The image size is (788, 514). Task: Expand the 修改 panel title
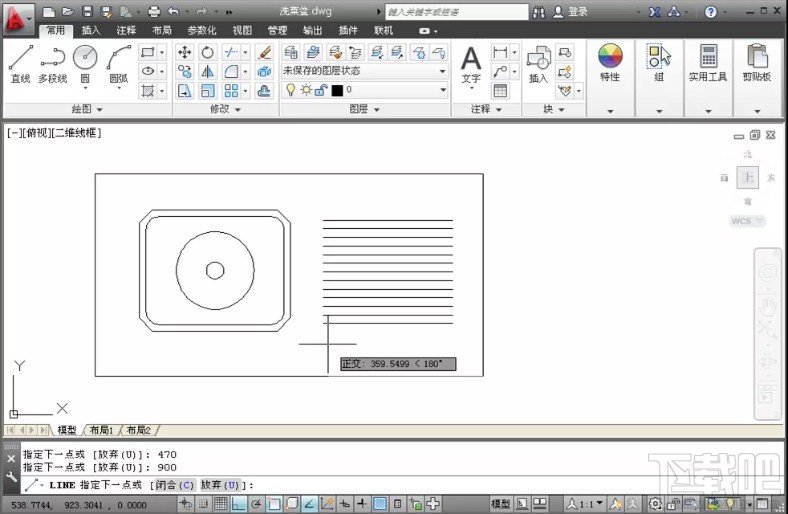coord(225,109)
